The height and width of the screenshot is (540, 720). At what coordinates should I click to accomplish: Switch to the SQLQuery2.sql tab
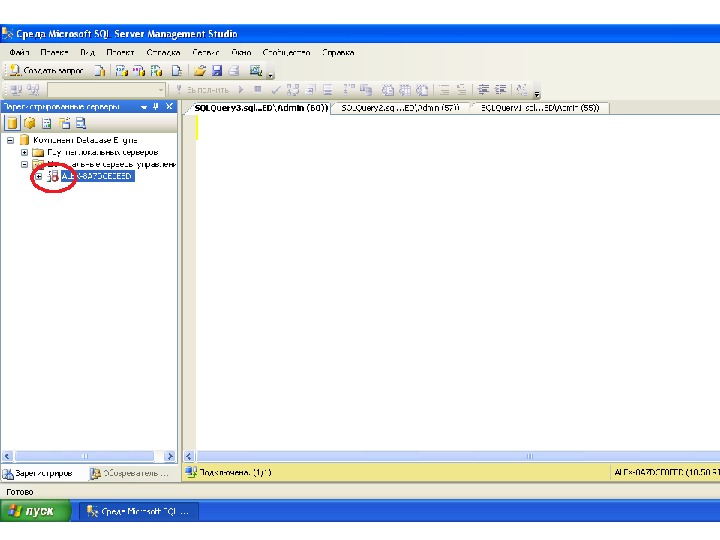point(400,108)
